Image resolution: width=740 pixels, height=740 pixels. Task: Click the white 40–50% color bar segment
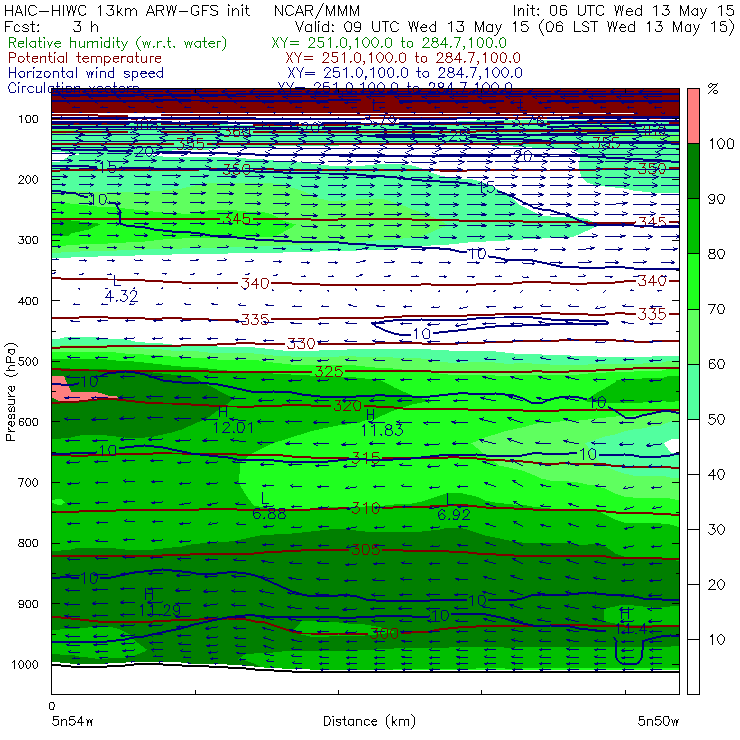tap(693, 447)
